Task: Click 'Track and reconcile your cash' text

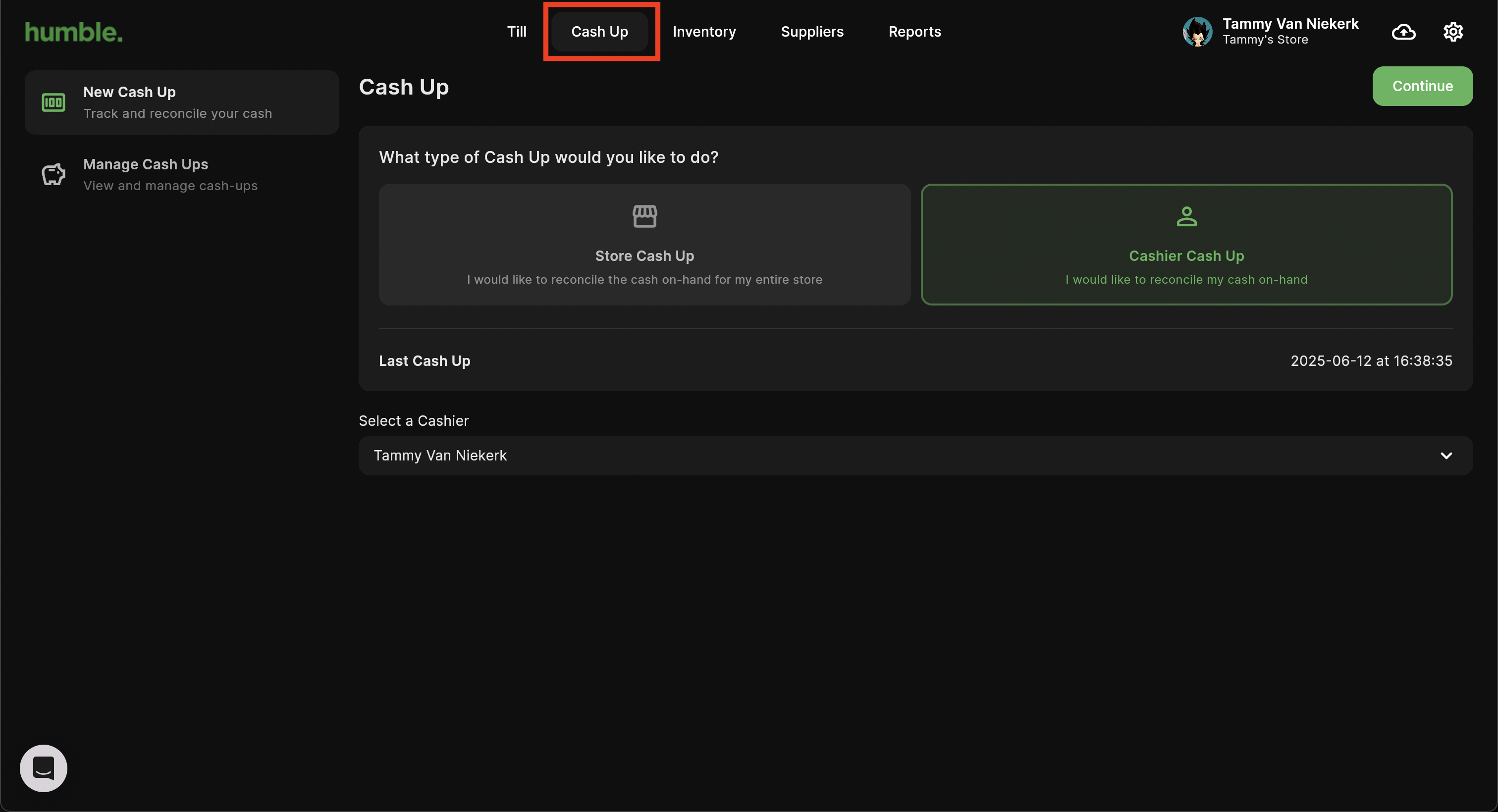Action: (177, 113)
